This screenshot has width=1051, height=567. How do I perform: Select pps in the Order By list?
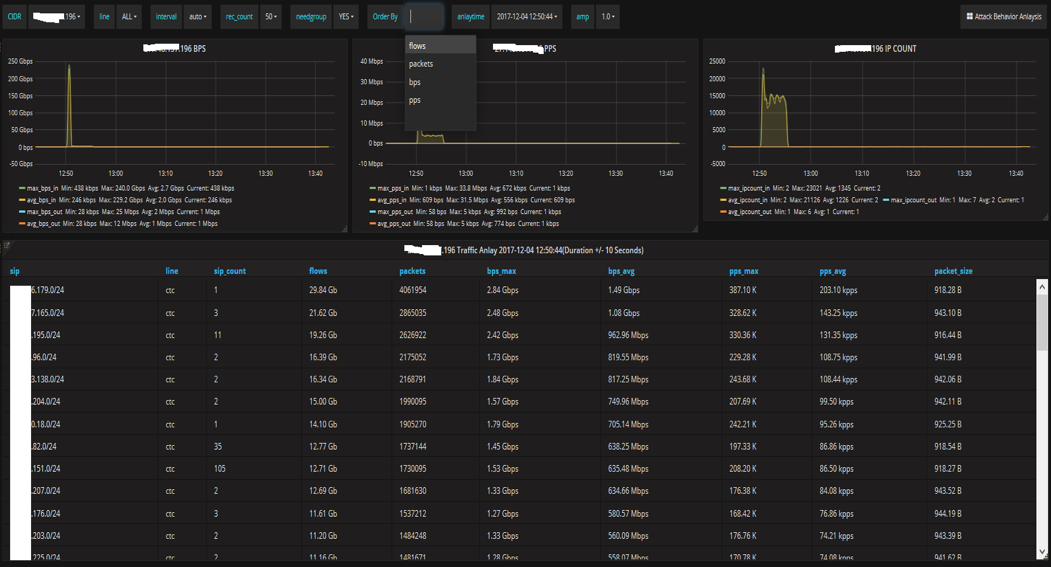pyautogui.click(x=440, y=100)
